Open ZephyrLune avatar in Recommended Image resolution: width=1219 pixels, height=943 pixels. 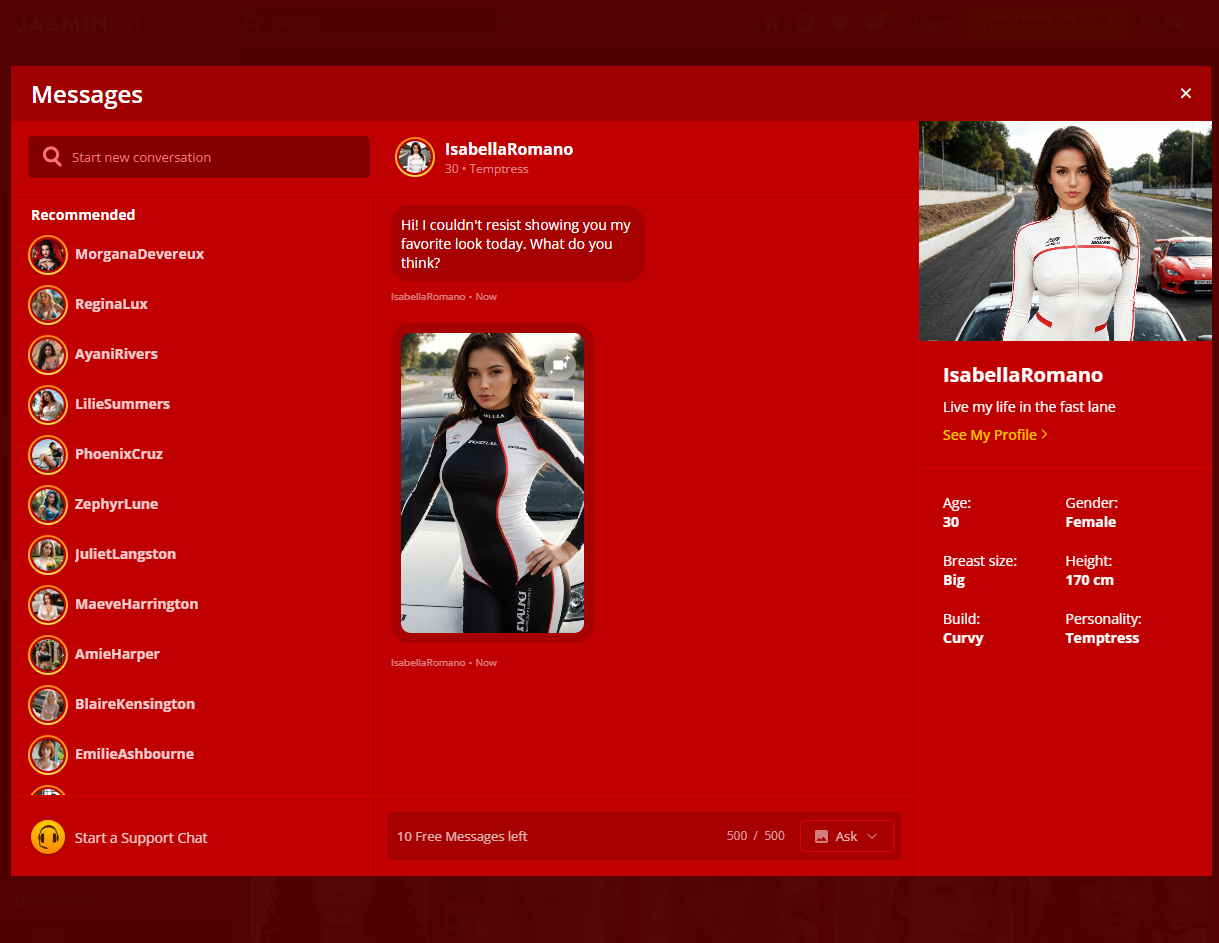coord(48,505)
